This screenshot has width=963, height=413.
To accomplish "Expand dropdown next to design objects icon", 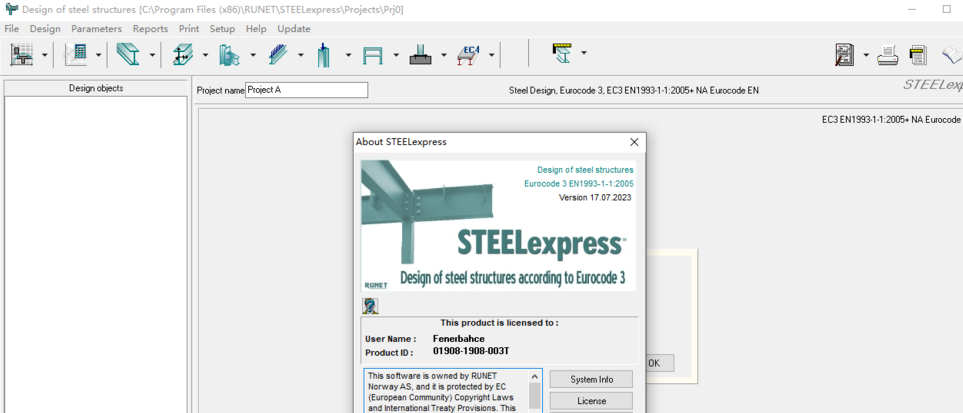I will coord(45,55).
